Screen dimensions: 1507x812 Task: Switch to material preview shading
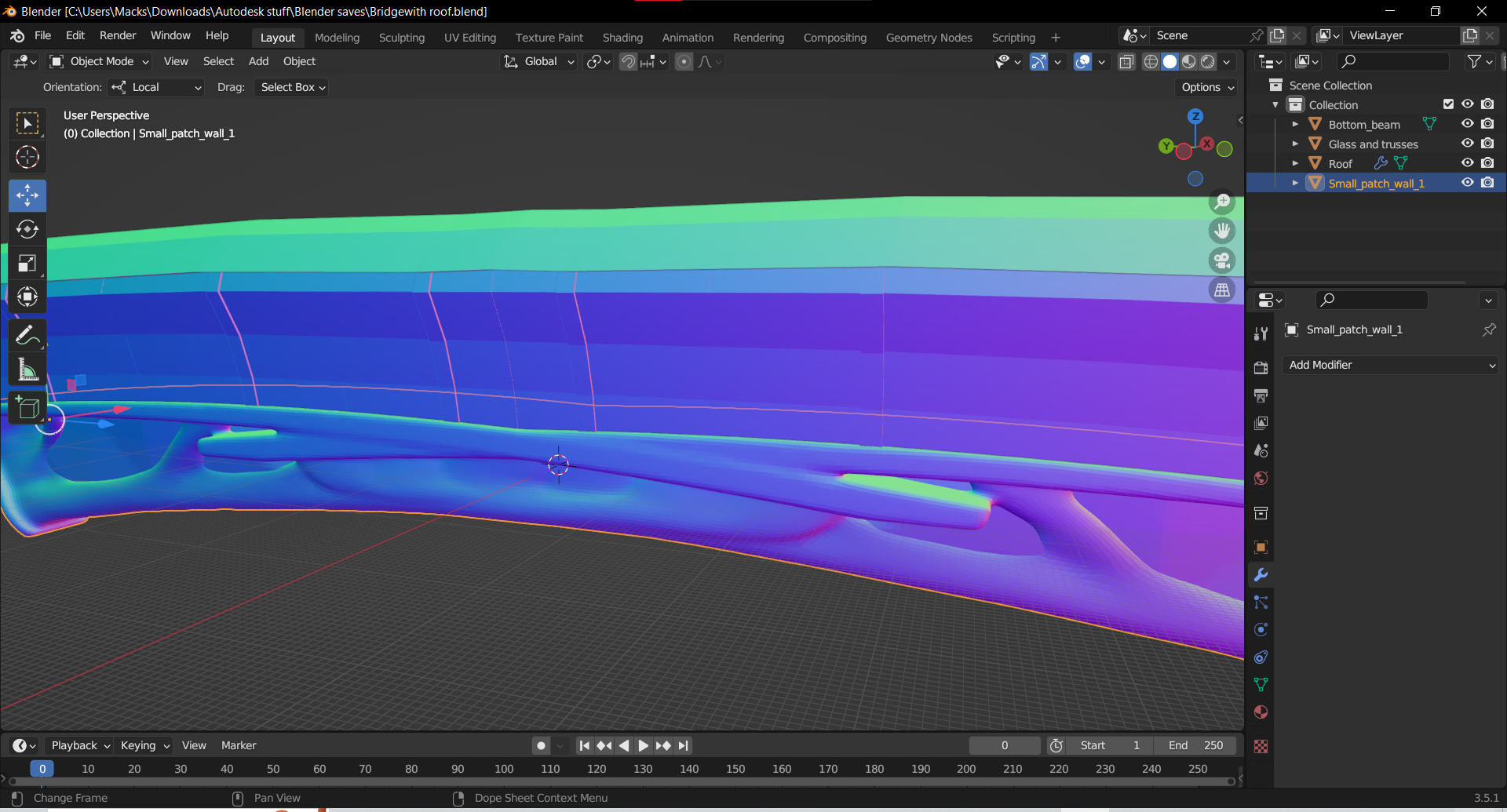pyautogui.click(x=1189, y=61)
